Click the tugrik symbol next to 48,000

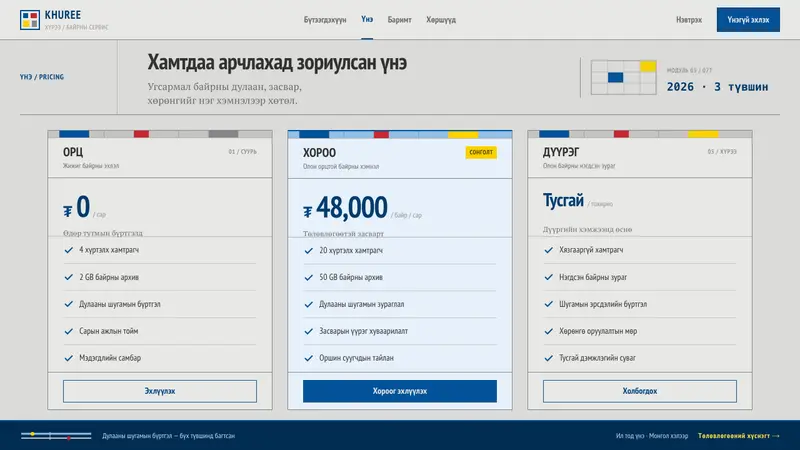point(308,212)
